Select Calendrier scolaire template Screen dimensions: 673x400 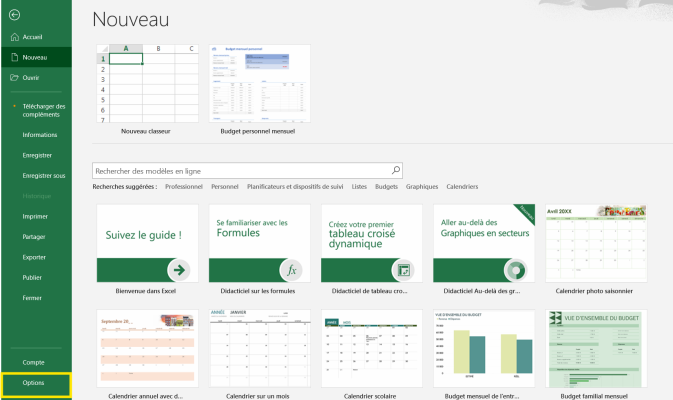(372, 348)
